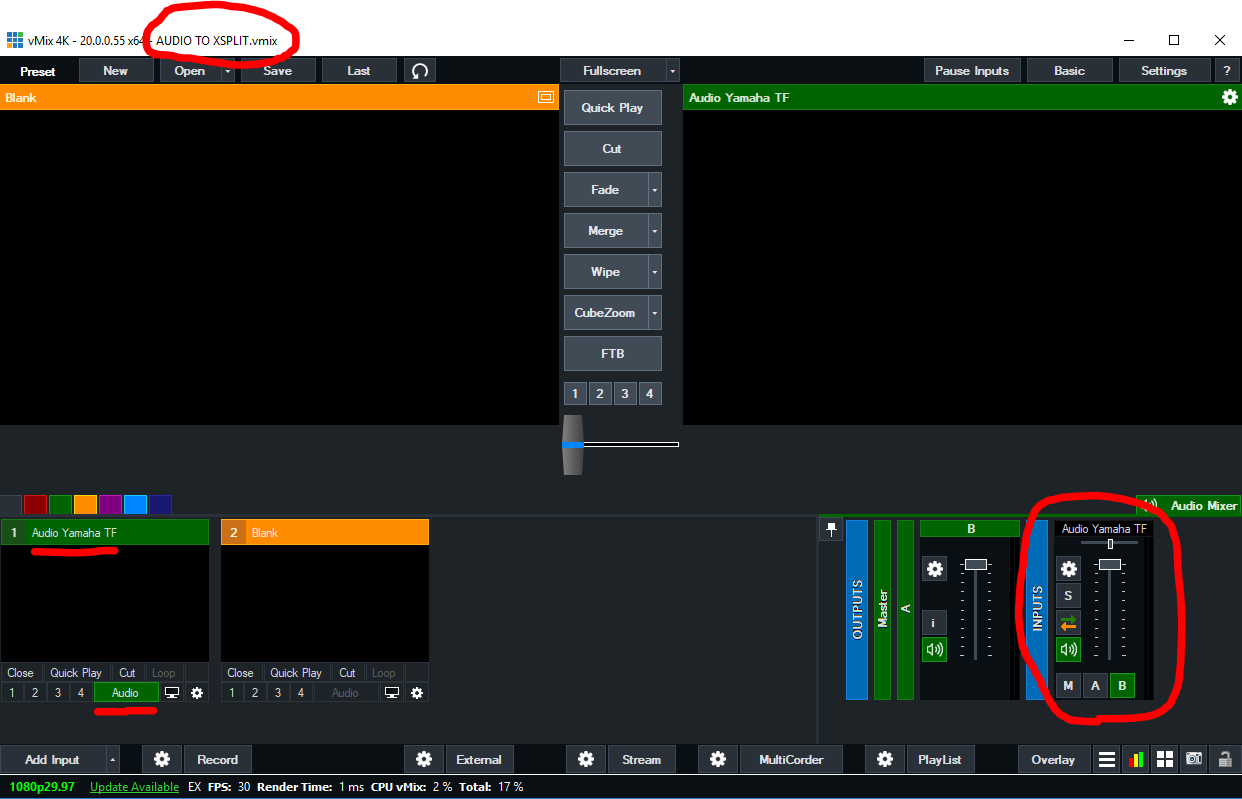Click the Audio Yamaha TF volume fader handle
Viewport: 1242px width, 799px height.
[x=1110, y=564]
